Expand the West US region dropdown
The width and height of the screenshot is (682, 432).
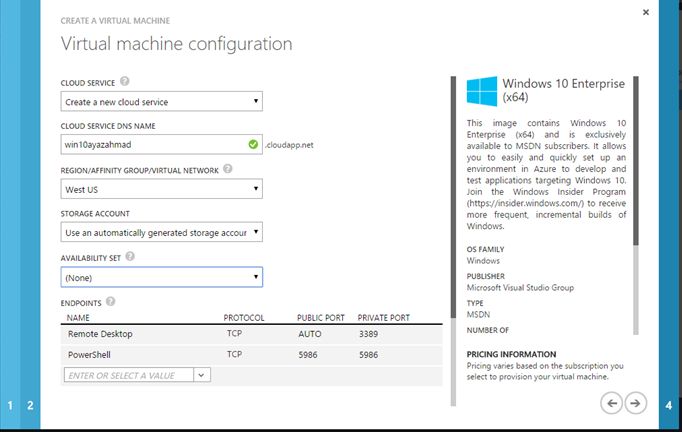[x=161, y=189]
